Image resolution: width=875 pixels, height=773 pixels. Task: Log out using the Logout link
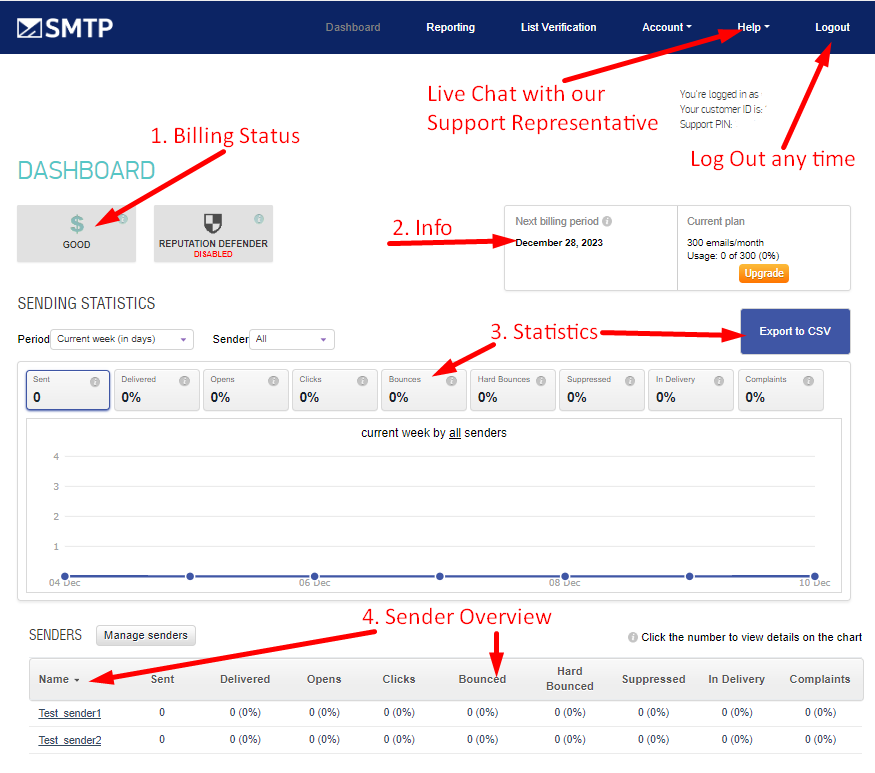[x=833, y=27]
